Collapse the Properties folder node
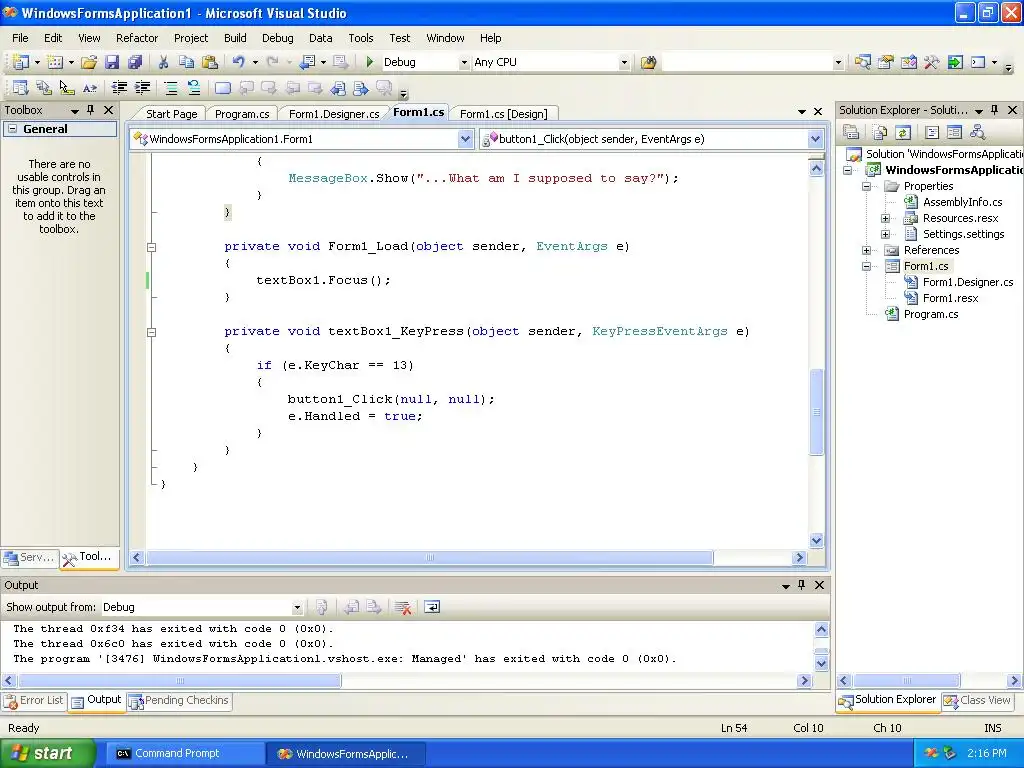 [x=867, y=186]
